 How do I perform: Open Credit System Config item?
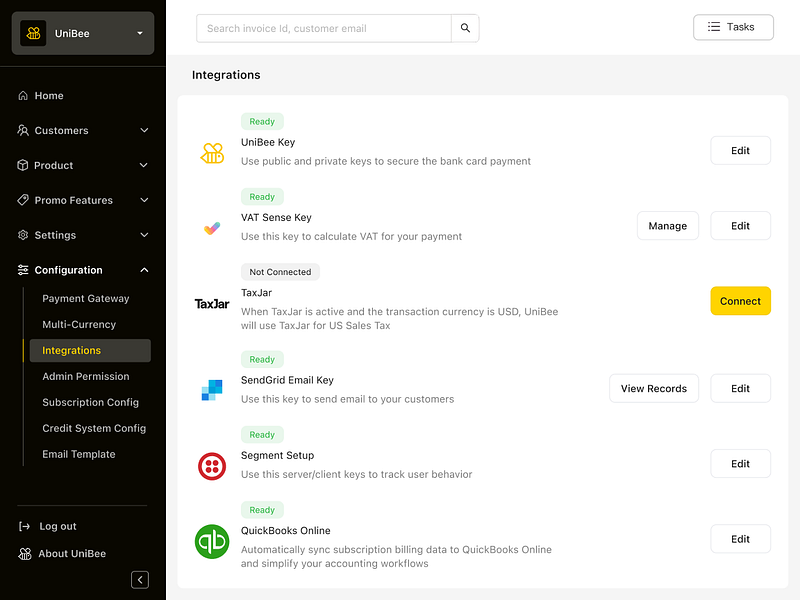(94, 429)
